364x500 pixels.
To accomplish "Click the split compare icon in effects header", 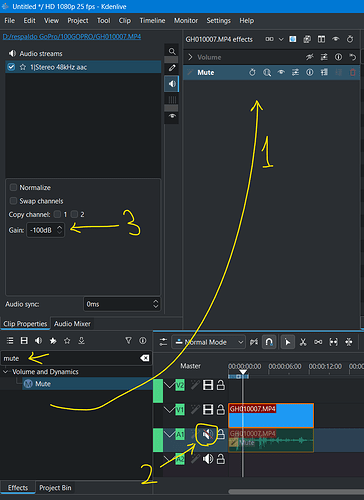I will point(269,39).
